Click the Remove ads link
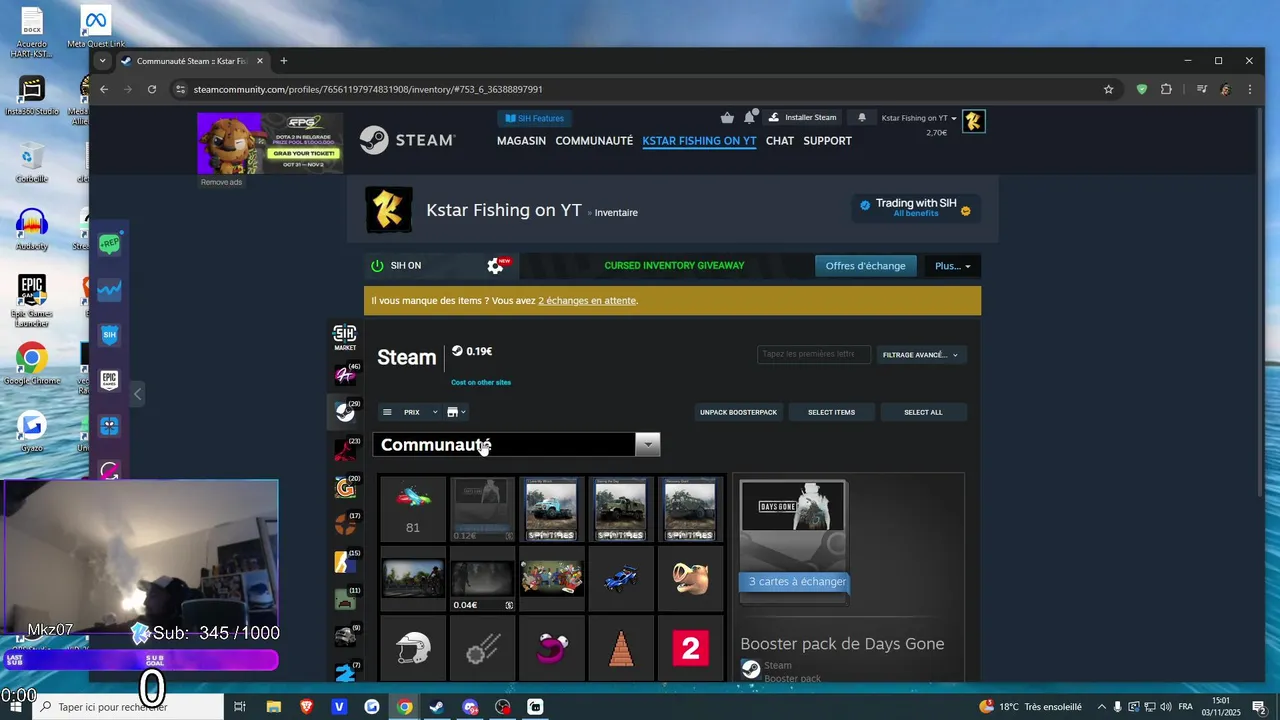Image resolution: width=1280 pixels, height=720 pixels. [x=221, y=182]
